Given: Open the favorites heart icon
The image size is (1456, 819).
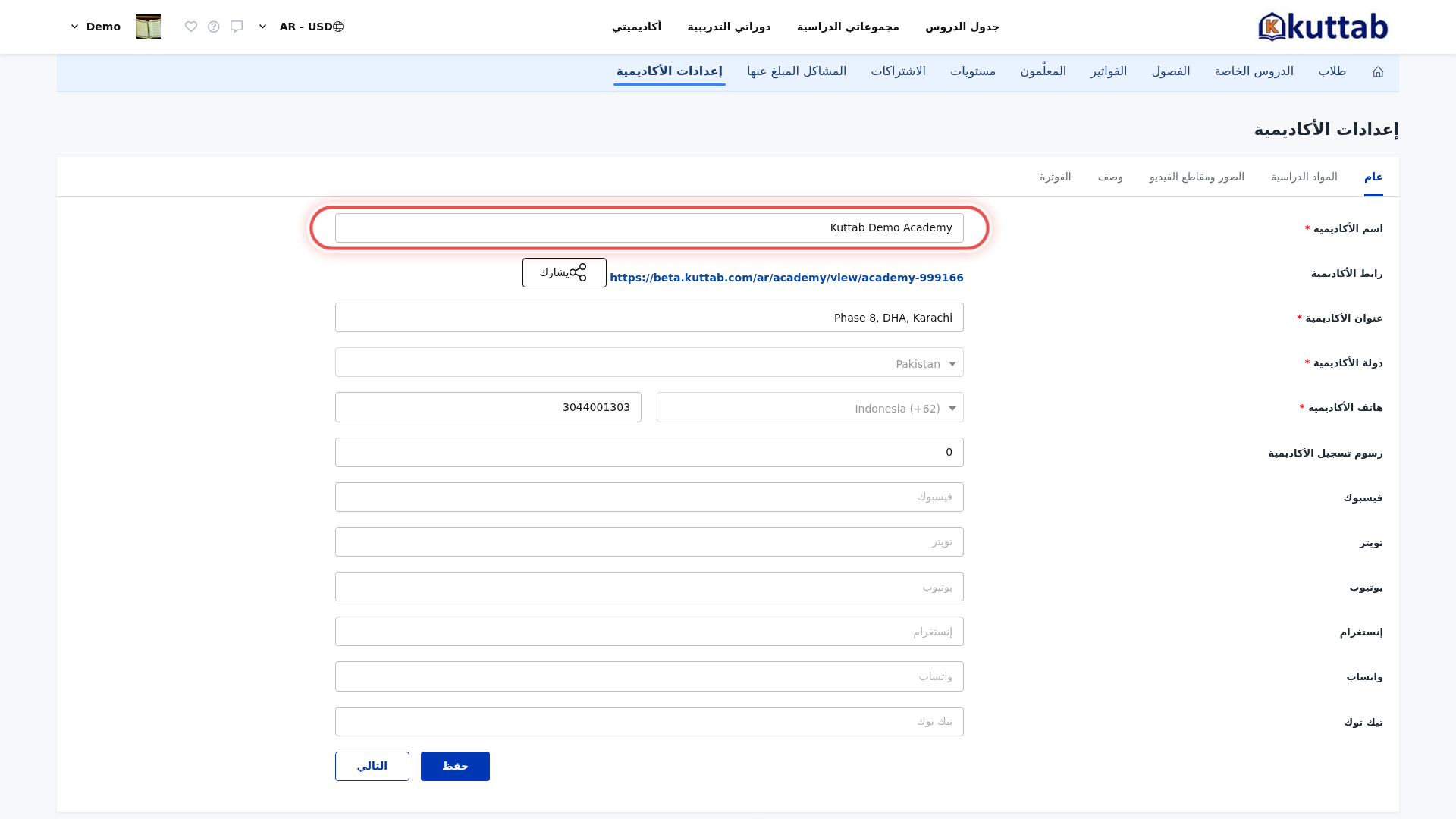Looking at the screenshot, I should click(x=191, y=27).
